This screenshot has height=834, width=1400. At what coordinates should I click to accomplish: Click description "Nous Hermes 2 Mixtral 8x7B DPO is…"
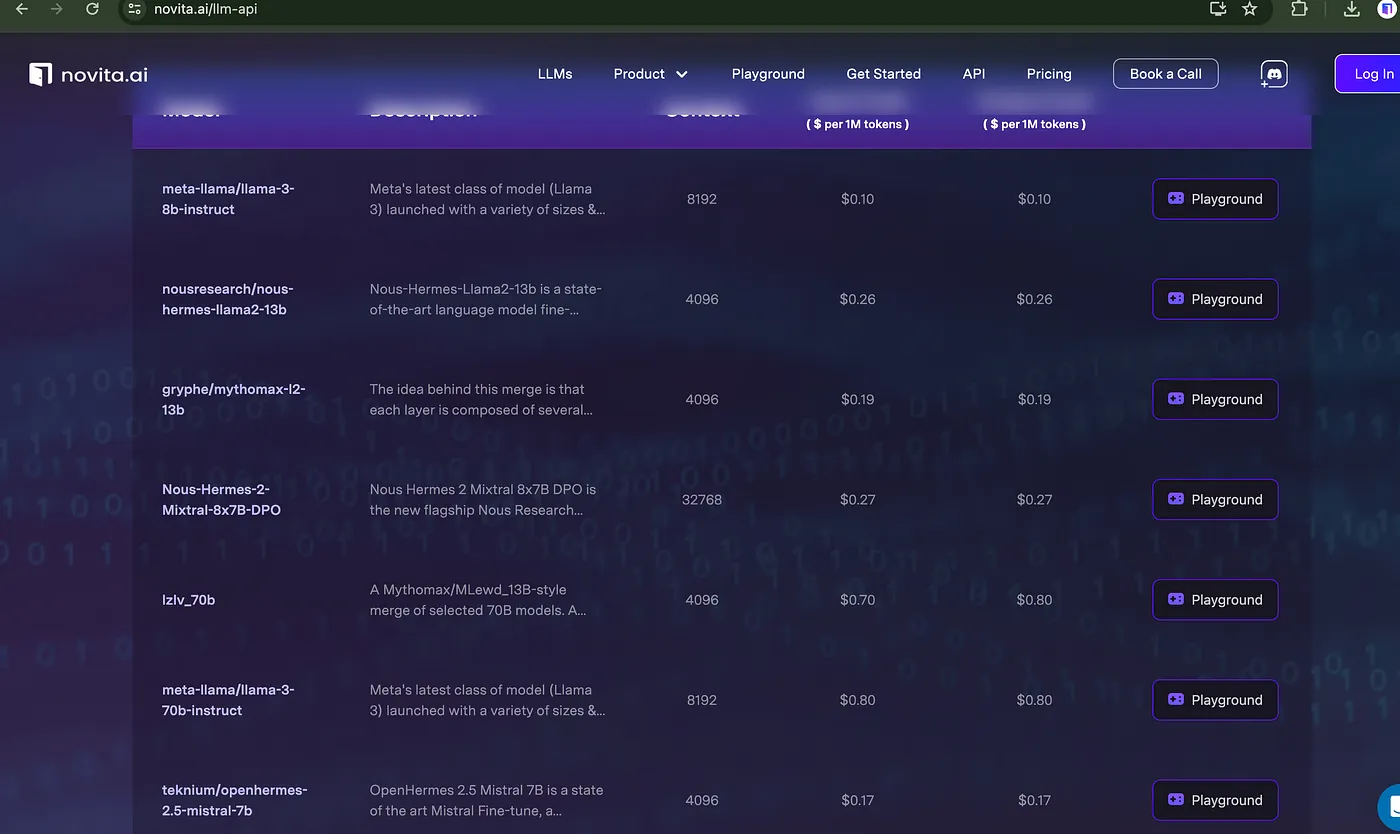click(x=483, y=500)
